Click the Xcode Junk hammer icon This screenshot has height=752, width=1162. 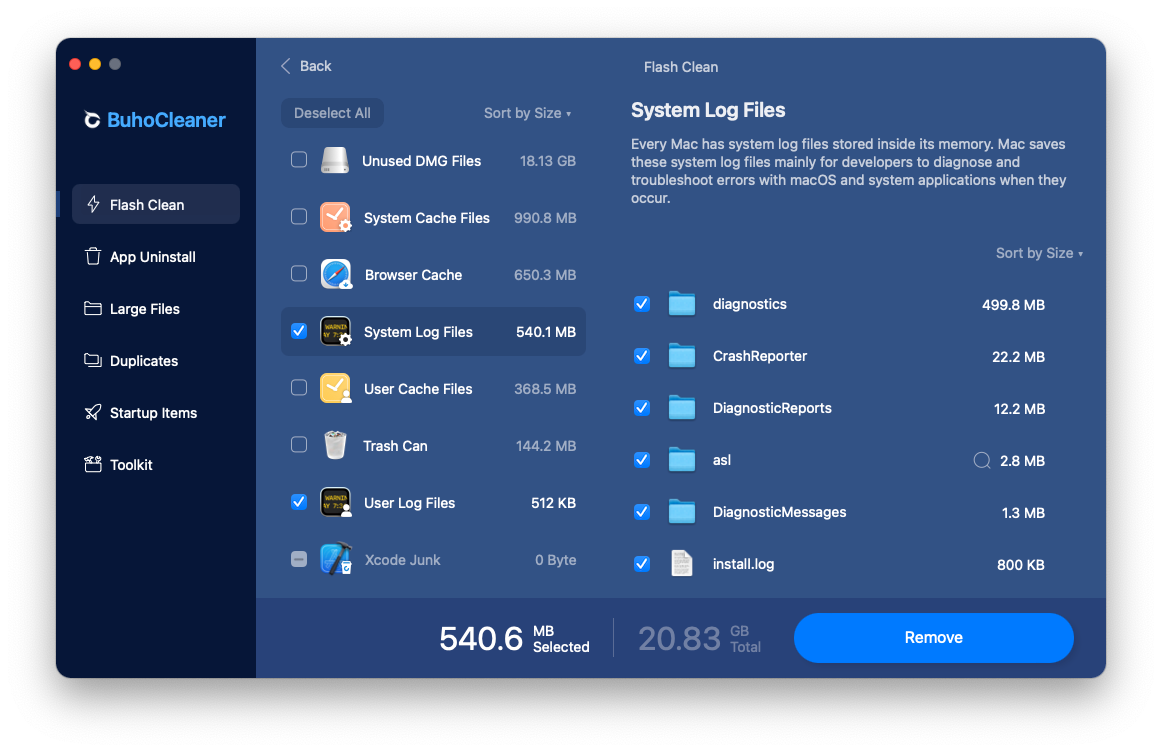point(336,559)
